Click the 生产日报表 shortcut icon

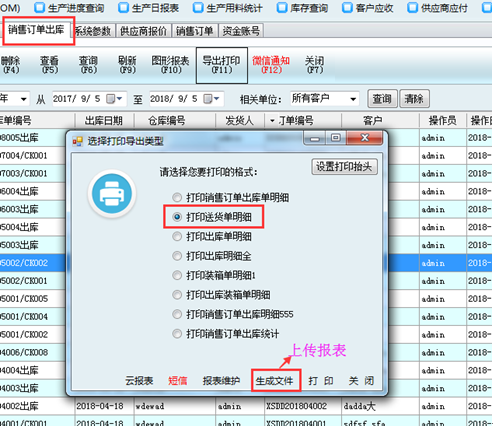tap(124, 7)
